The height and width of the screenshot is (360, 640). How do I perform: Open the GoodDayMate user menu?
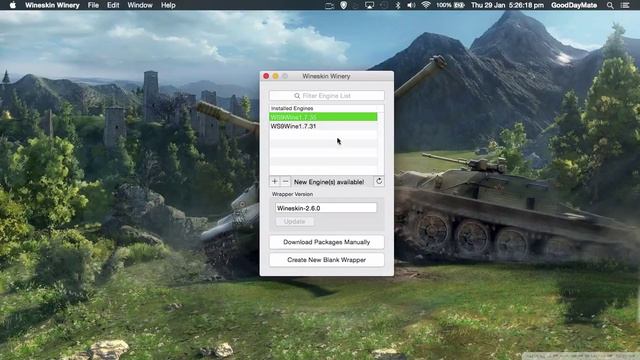tap(574, 5)
